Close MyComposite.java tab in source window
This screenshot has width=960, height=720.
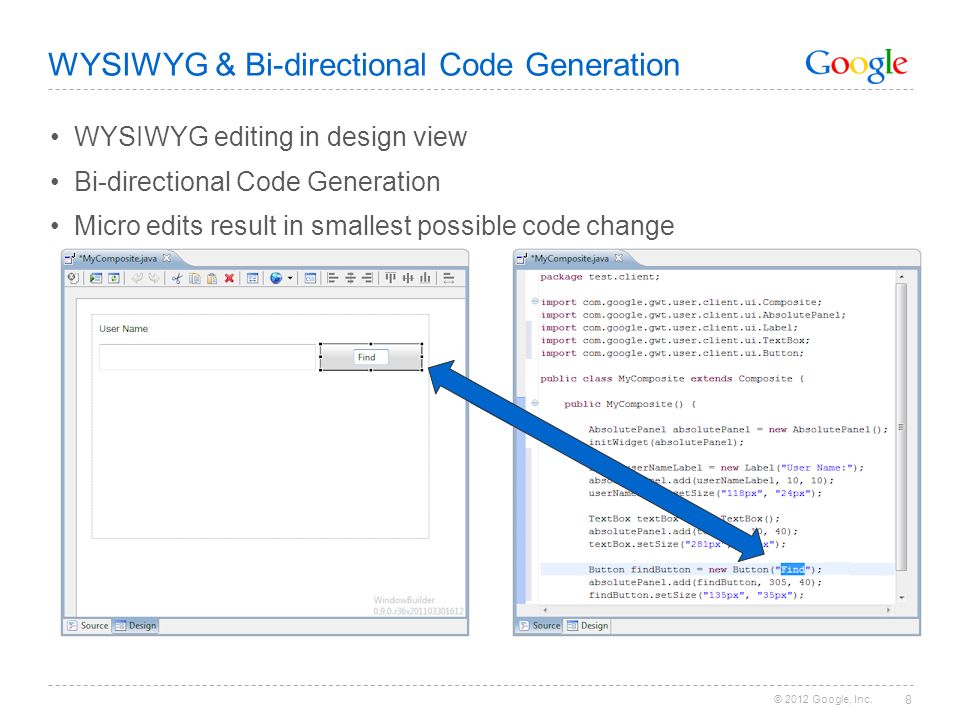(618, 258)
